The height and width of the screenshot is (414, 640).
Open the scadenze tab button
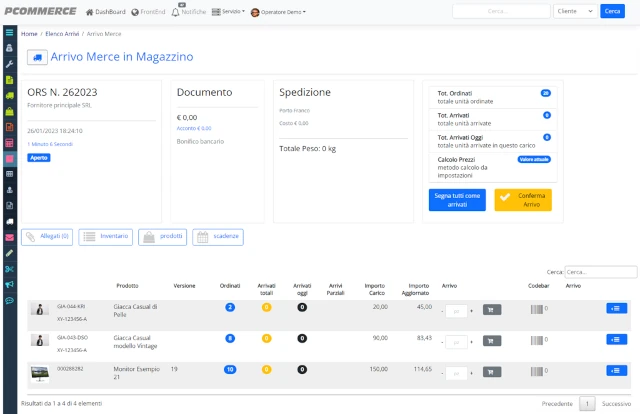click(x=218, y=237)
